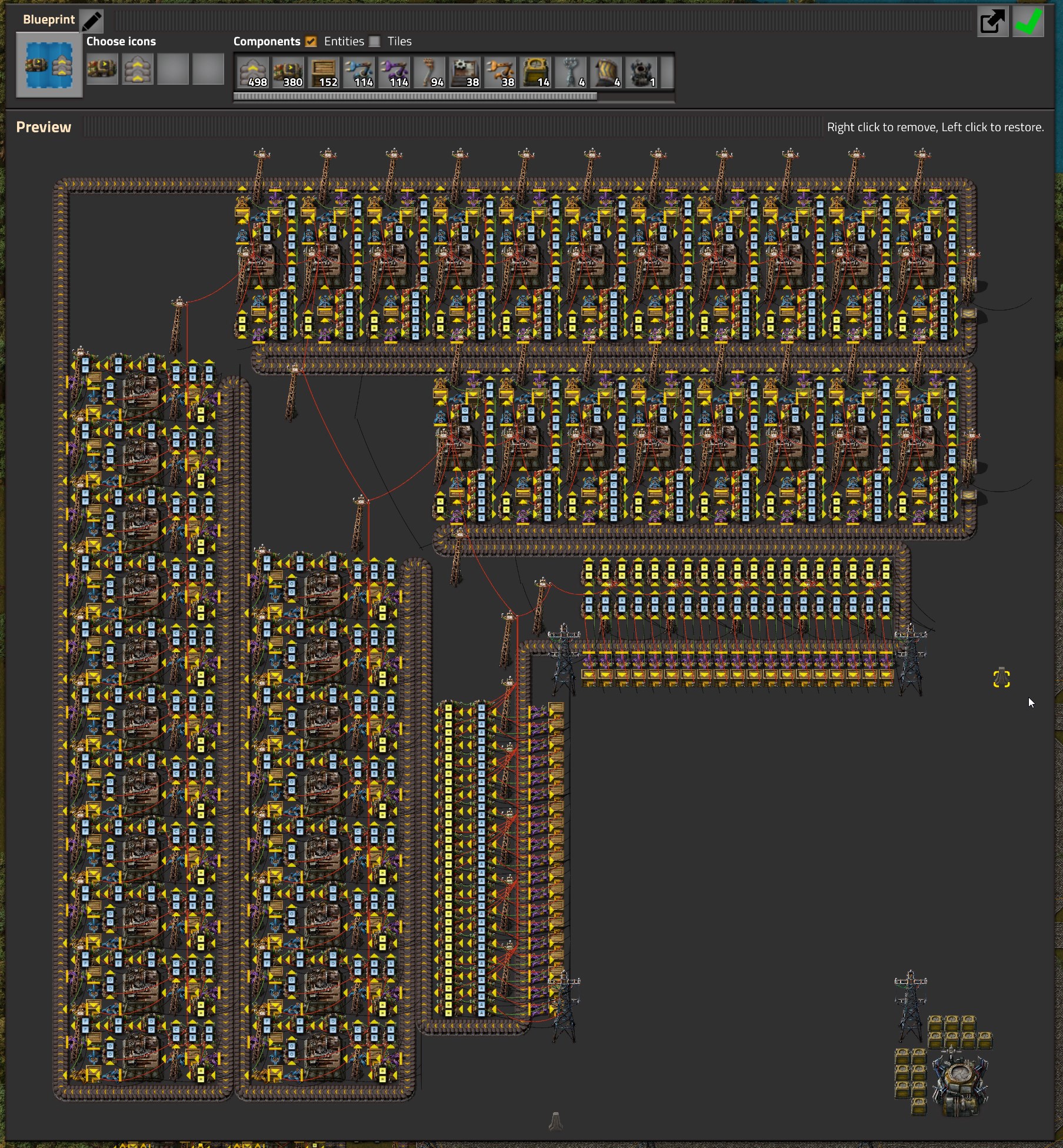Click the entity marked with yellow selection brackets
This screenshot has width=1063, height=1148.
click(x=1001, y=679)
